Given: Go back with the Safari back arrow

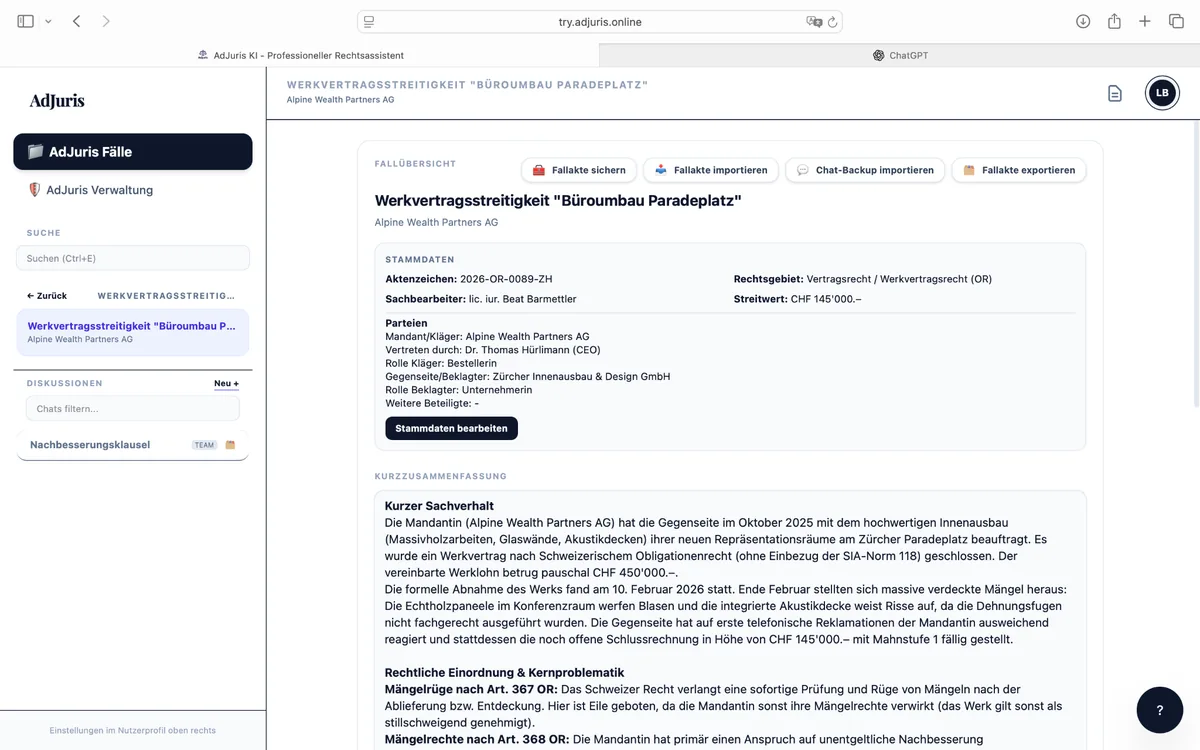Looking at the screenshot, I should tap(77, 21).
